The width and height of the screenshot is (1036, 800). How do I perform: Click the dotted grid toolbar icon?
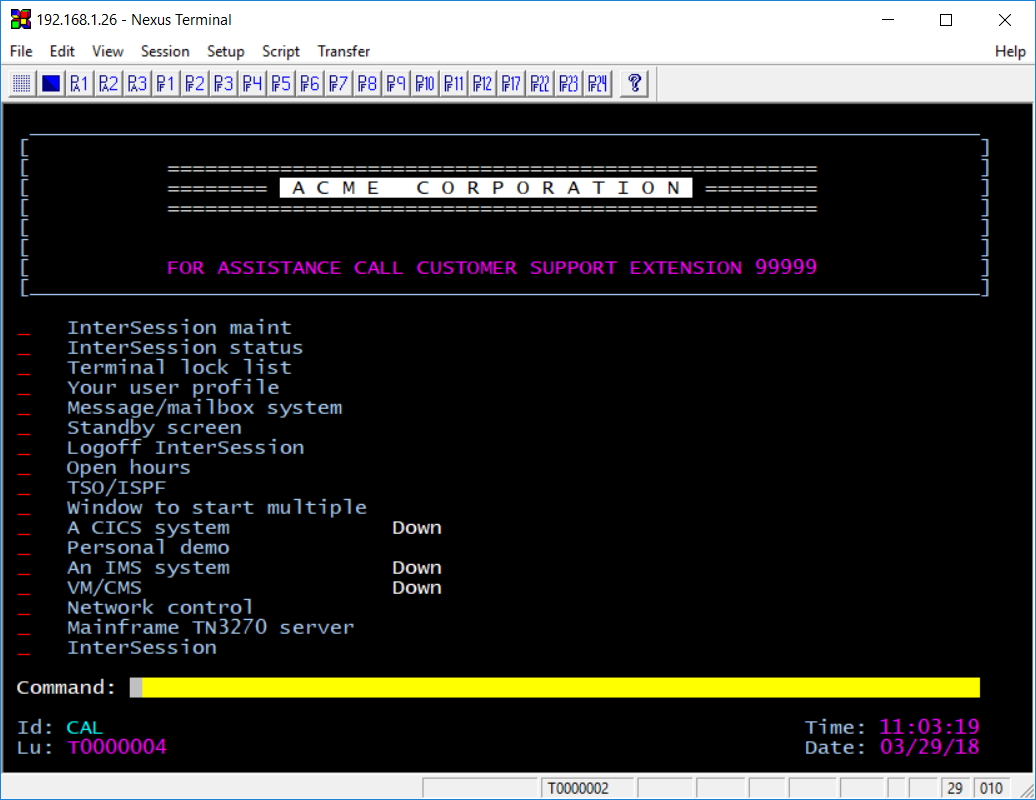tap(22, 83)
